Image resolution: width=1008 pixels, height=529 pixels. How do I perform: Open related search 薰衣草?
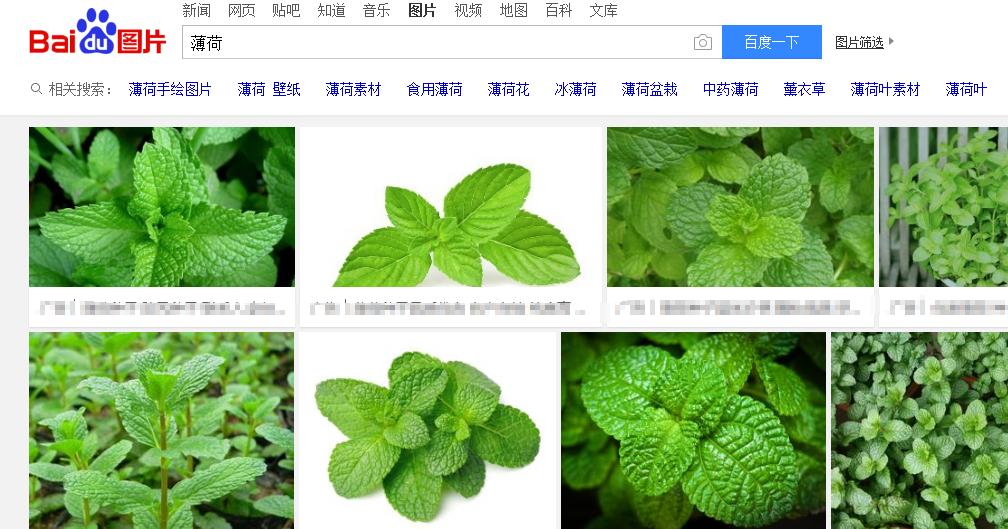click(x=804, y=89)
